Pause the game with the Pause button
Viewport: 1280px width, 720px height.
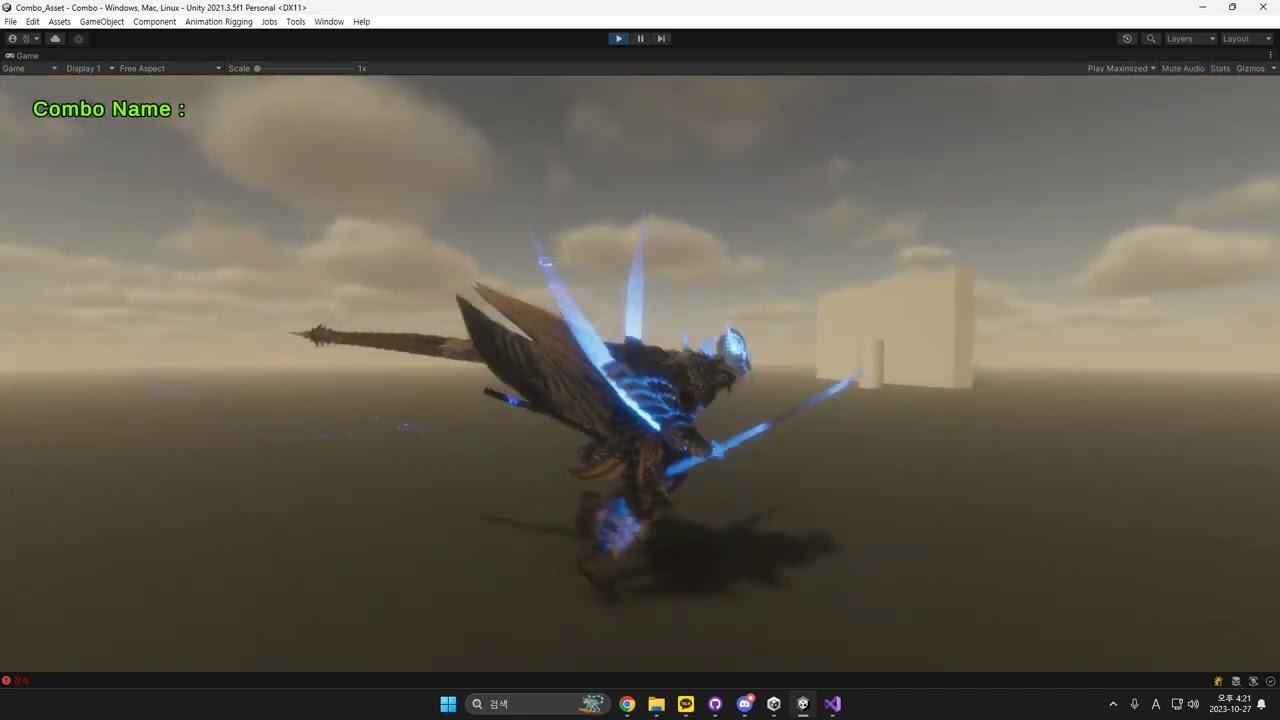(640, 39)
